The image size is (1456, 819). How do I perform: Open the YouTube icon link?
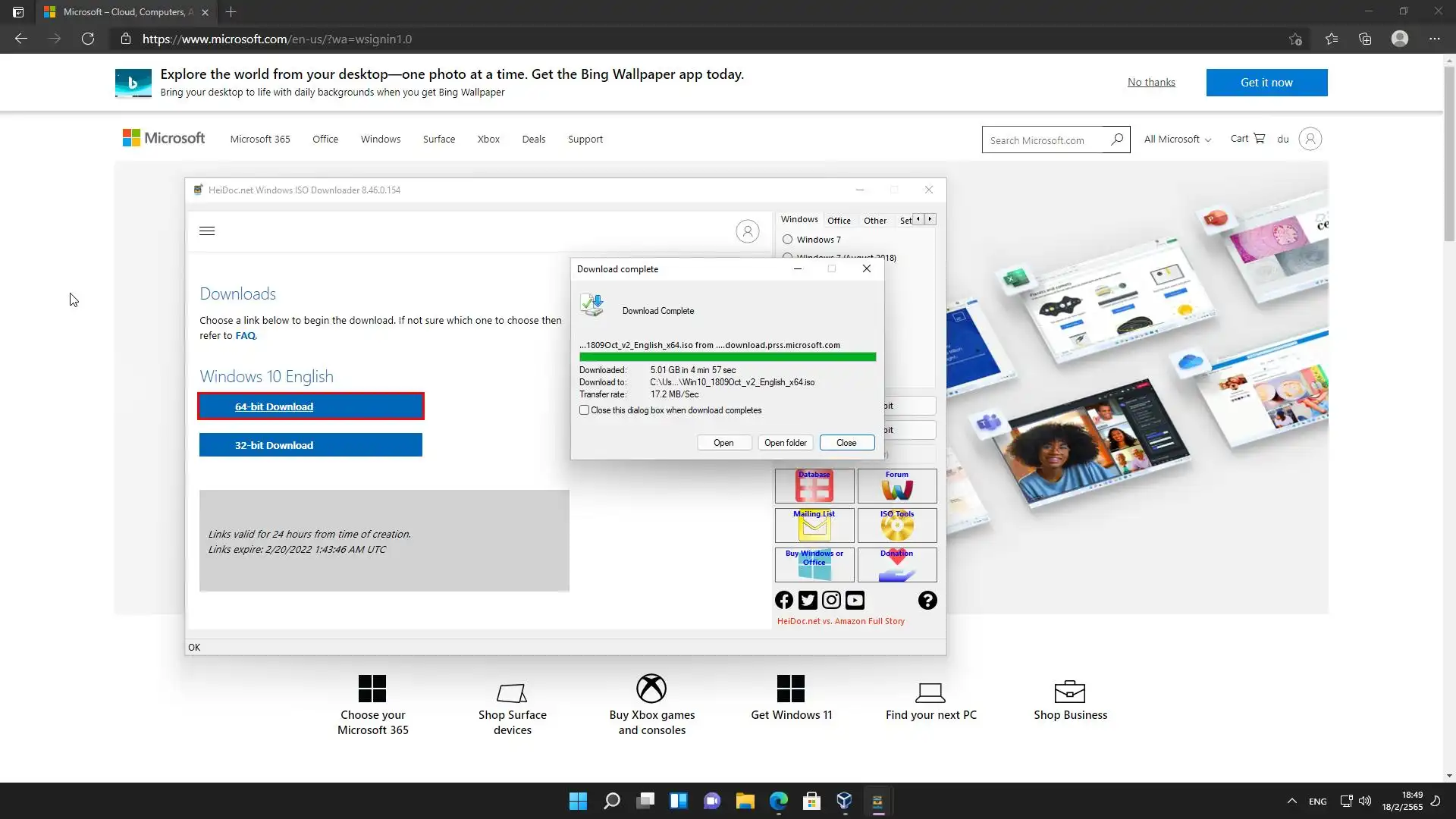[x=855, y=601]
